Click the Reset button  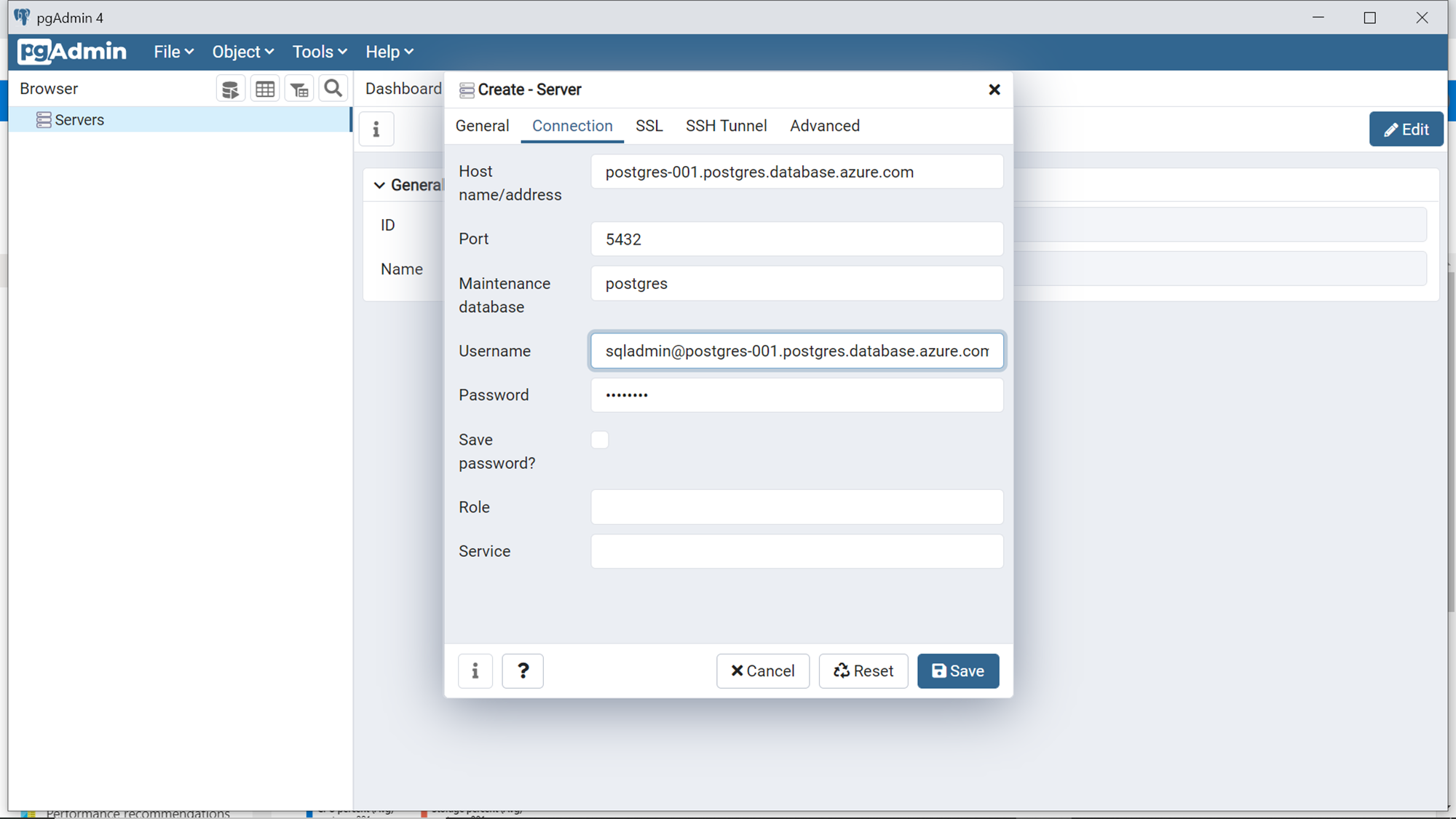click(x=863, y=670)
